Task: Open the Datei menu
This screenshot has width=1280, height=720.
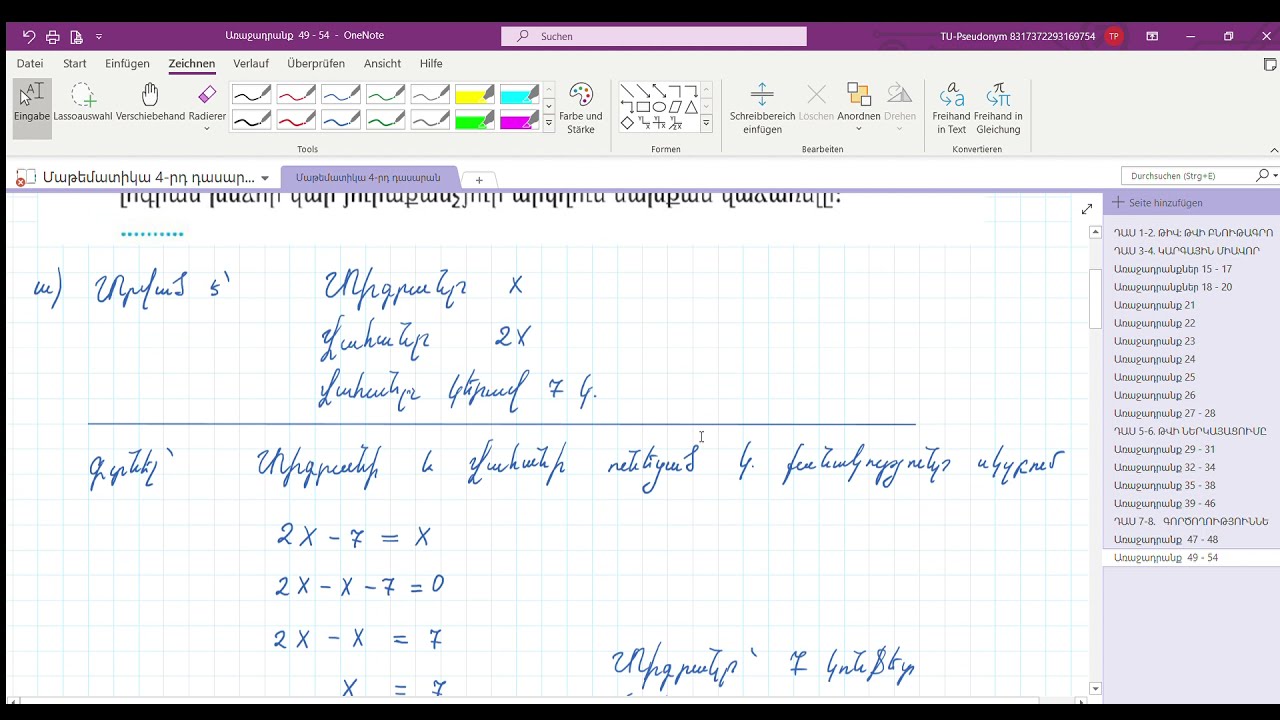Action: click(30, 63)
